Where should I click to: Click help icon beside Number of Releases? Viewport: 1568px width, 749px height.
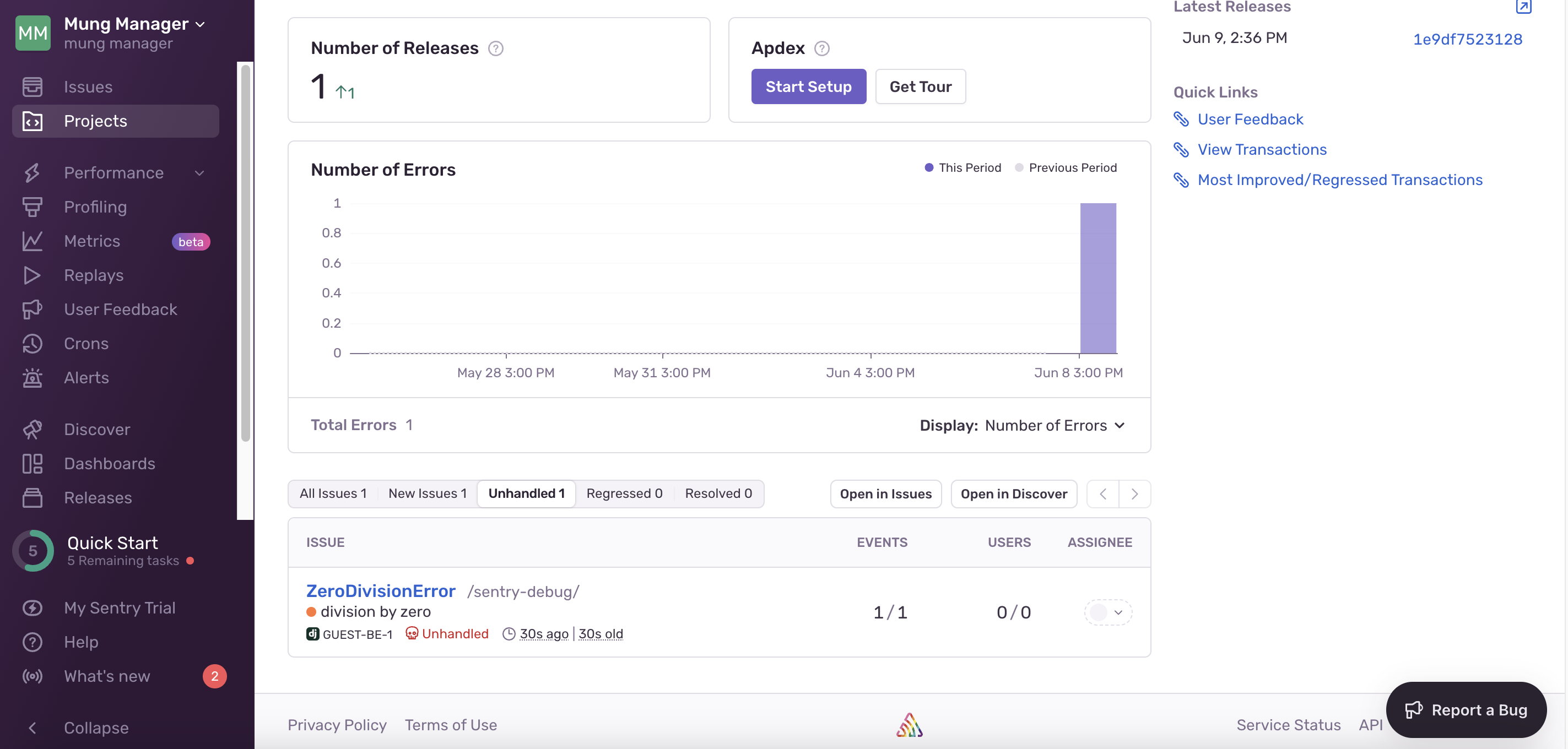495,48
